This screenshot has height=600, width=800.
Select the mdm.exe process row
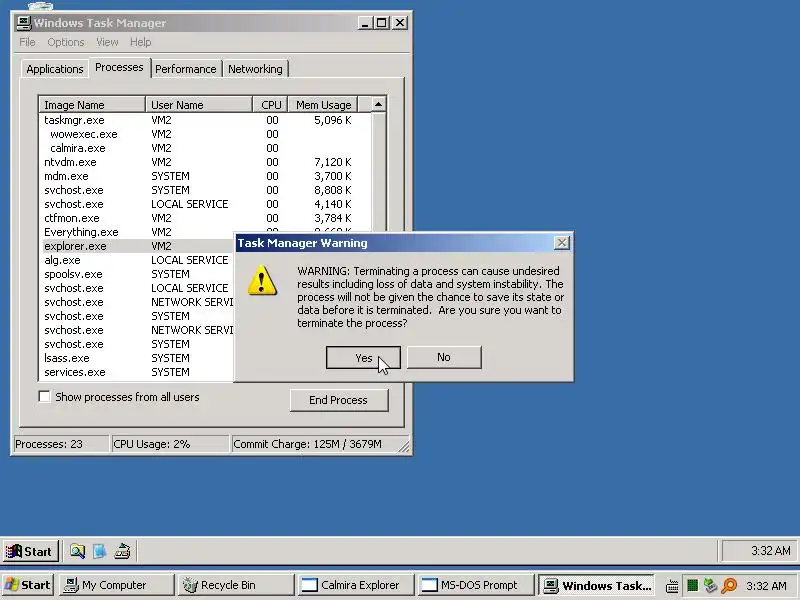tap(205, 176)
